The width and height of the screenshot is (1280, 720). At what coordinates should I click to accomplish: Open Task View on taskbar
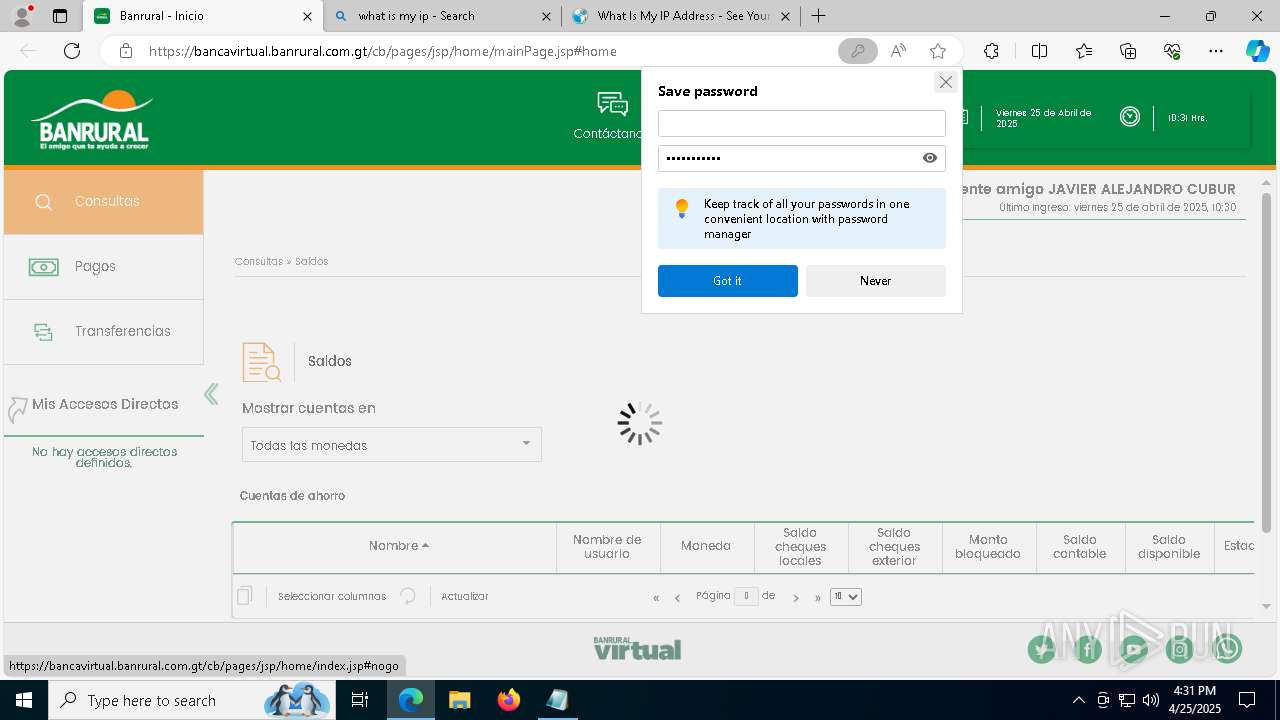pos(361,700)
